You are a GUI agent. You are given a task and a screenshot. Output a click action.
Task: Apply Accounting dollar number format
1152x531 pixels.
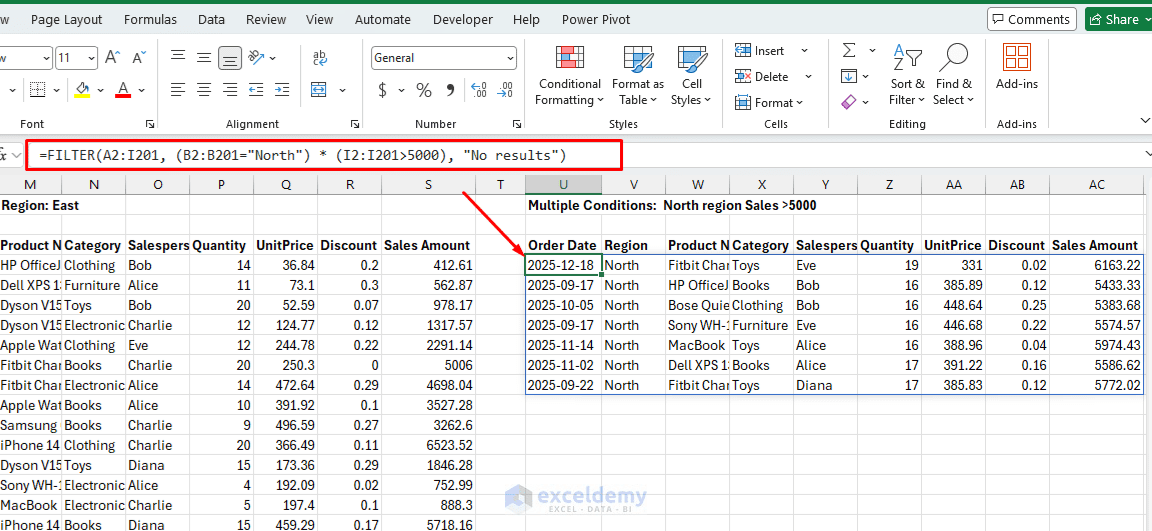point(383,90)
